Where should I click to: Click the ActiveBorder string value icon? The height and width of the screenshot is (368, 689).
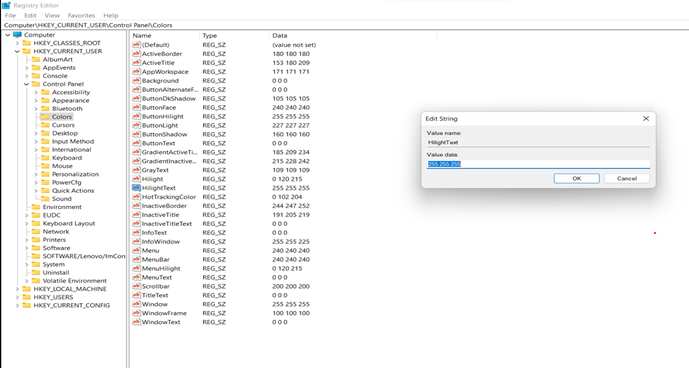point(136,54)
